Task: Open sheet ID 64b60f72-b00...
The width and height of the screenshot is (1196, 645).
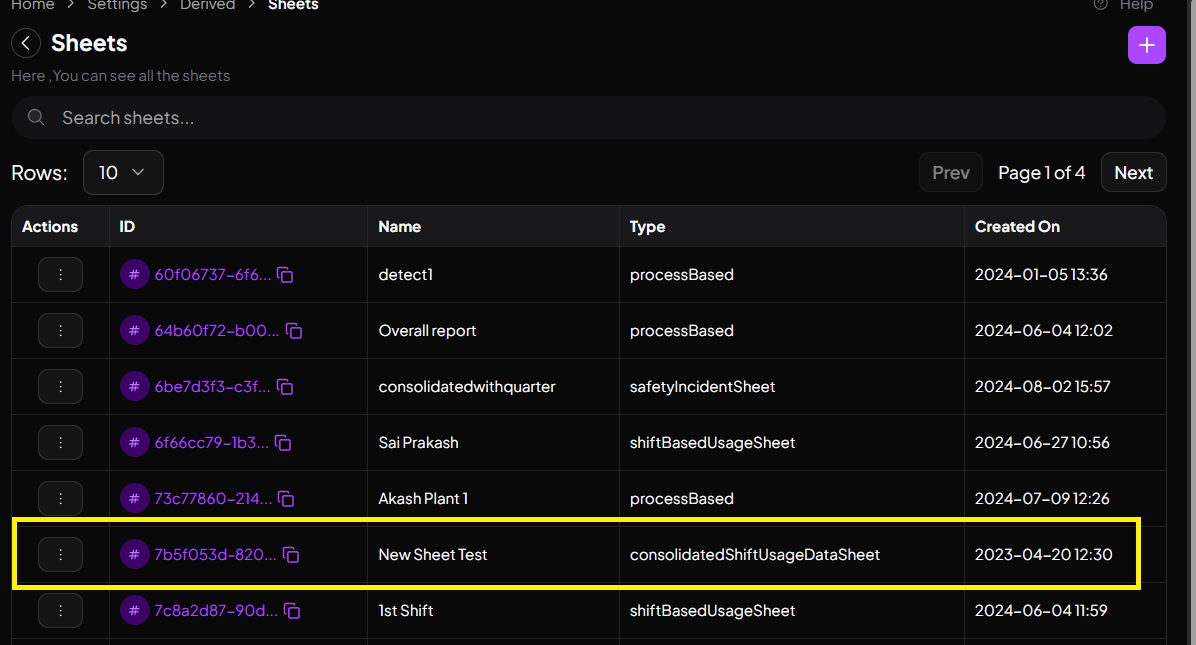Action: [217, 331]
